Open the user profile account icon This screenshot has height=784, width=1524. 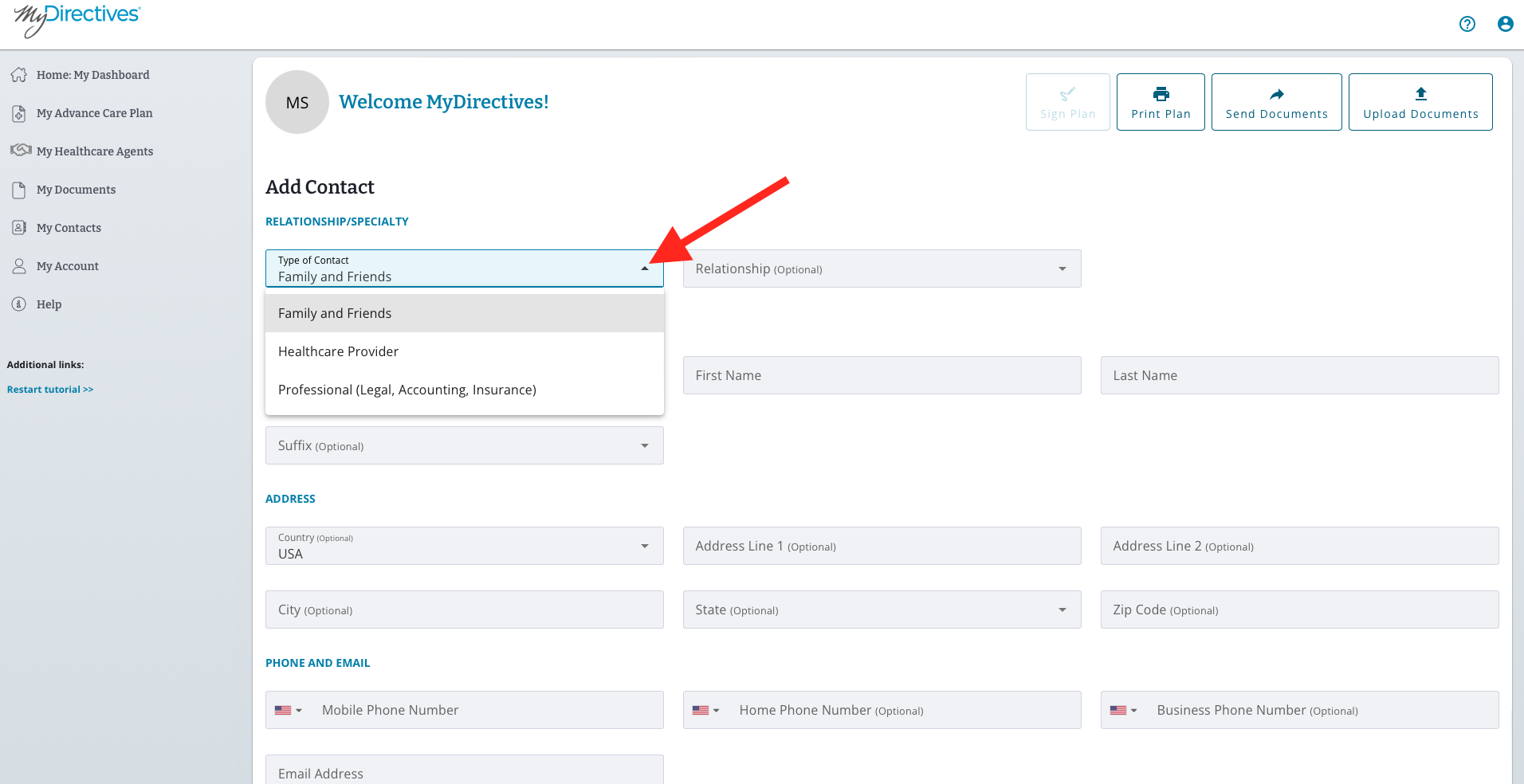click(1505, 24)
